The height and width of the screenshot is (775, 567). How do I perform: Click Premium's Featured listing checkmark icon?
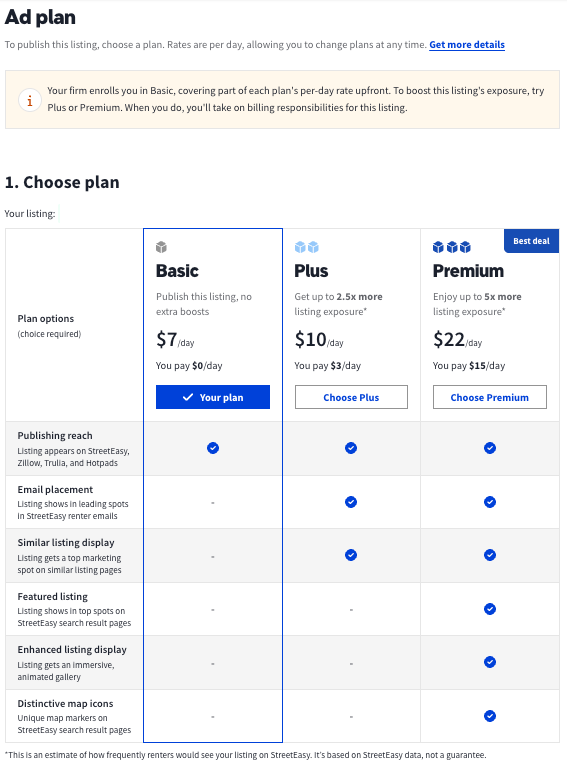490,609
